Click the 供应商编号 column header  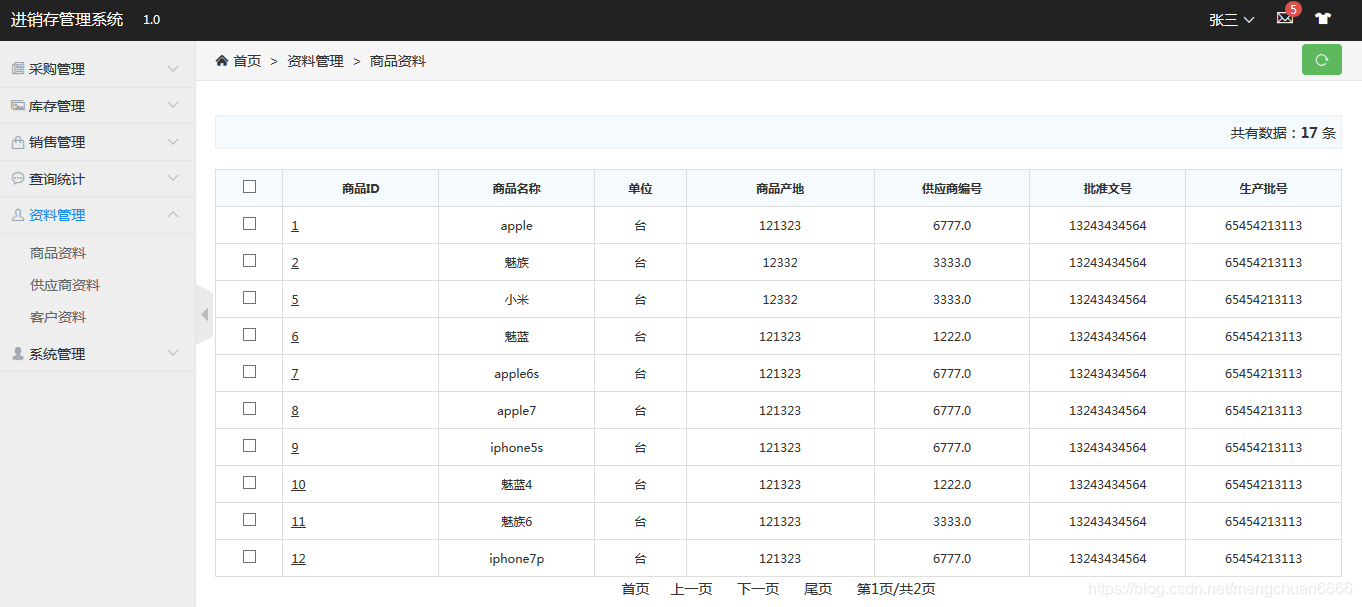coord(952,188)
